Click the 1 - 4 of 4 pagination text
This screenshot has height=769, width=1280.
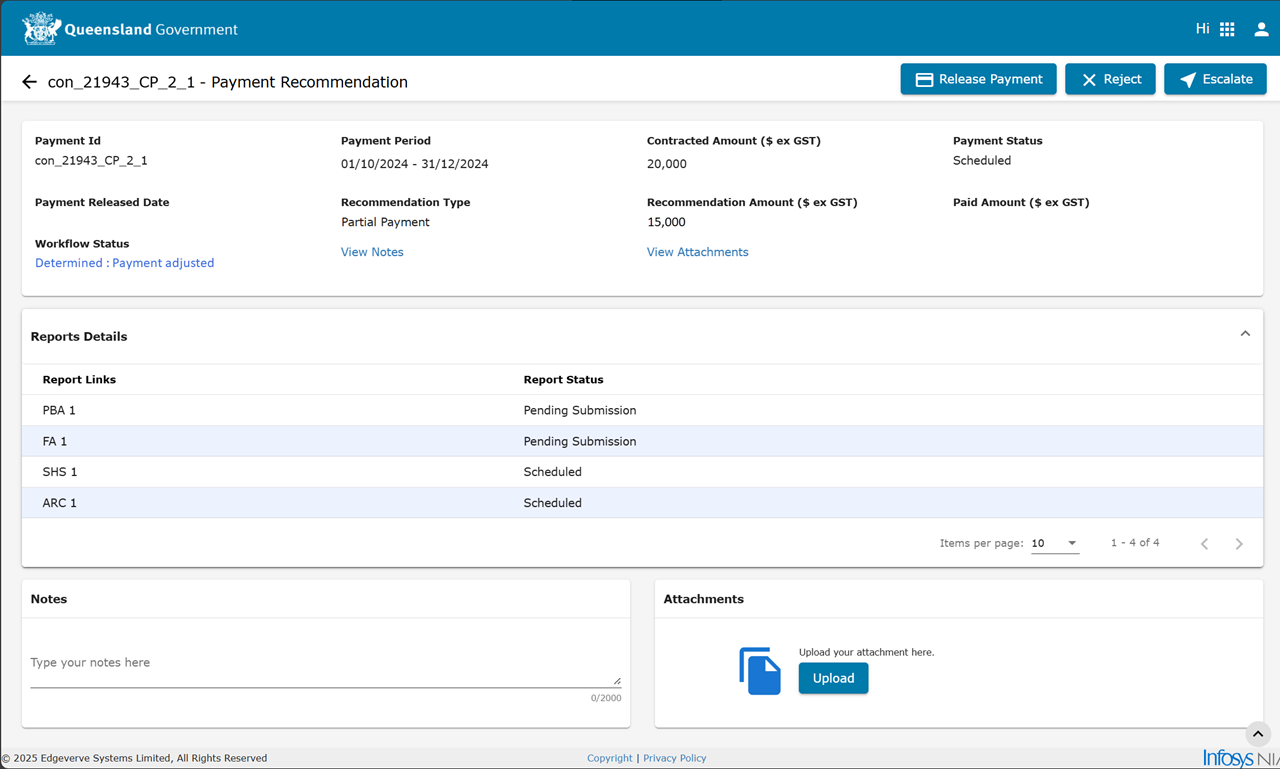coord(1135,543)
